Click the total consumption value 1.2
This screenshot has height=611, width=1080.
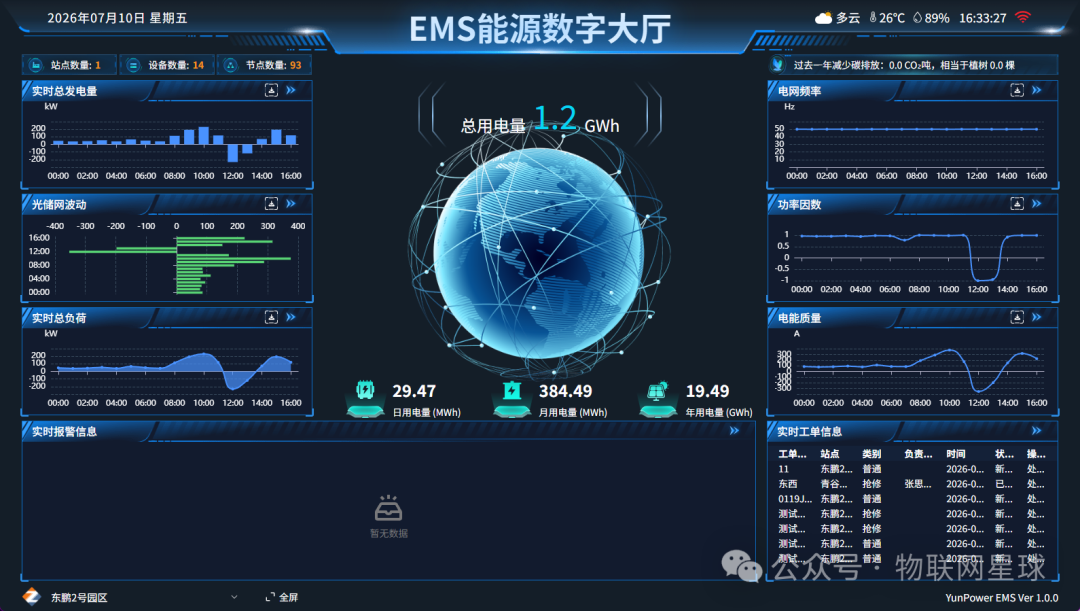pos(555,118)
